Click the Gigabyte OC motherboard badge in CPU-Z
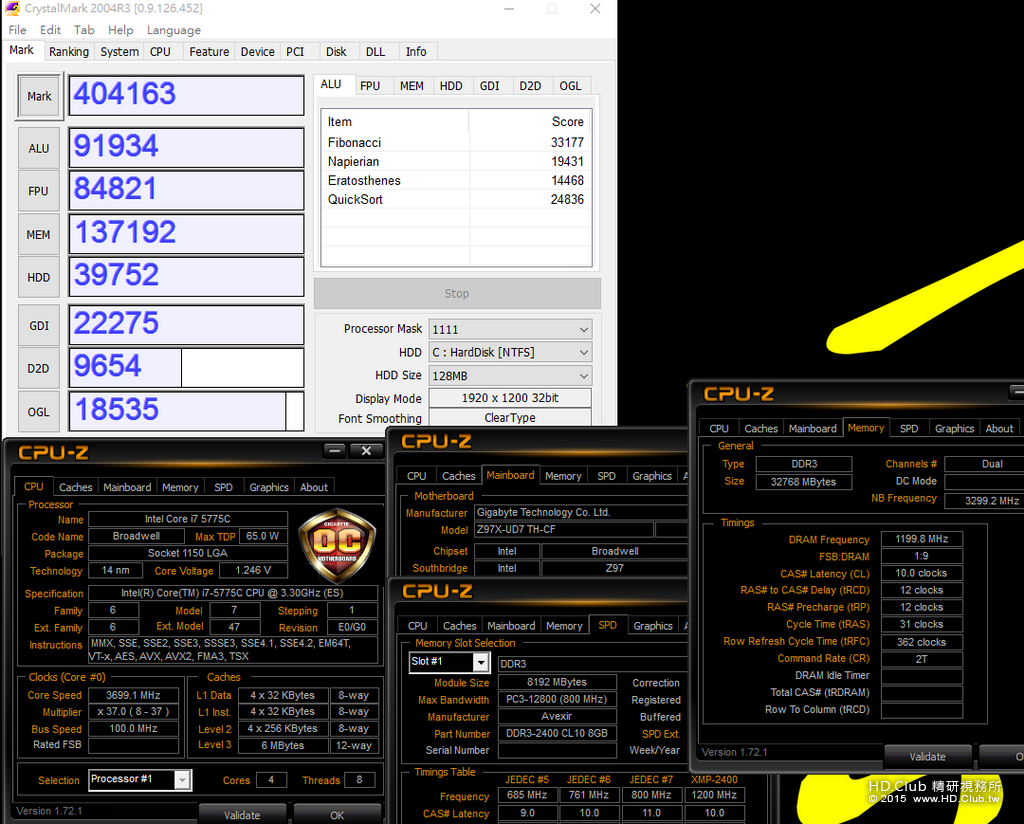 pyautogui.click(x=337, y=545)
